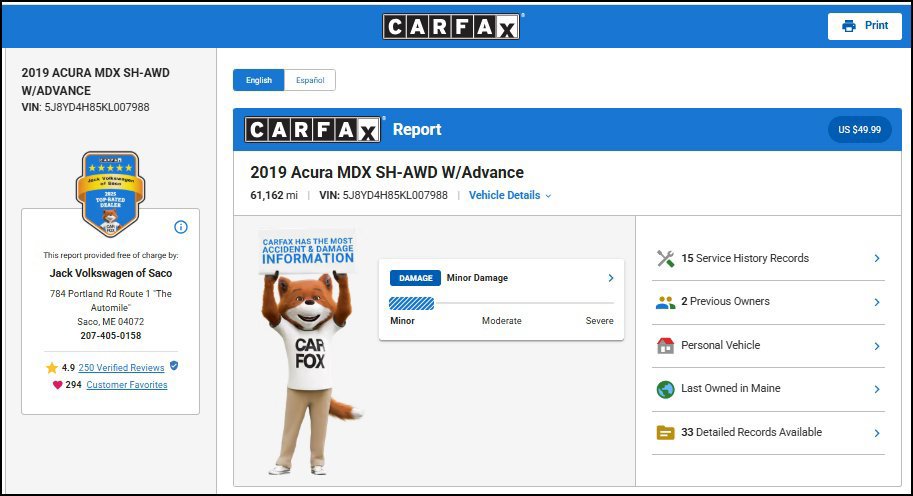The image size is (913, 496).
Task: Click the house icon for Personal Vehicle
Action: pos(666,346)
